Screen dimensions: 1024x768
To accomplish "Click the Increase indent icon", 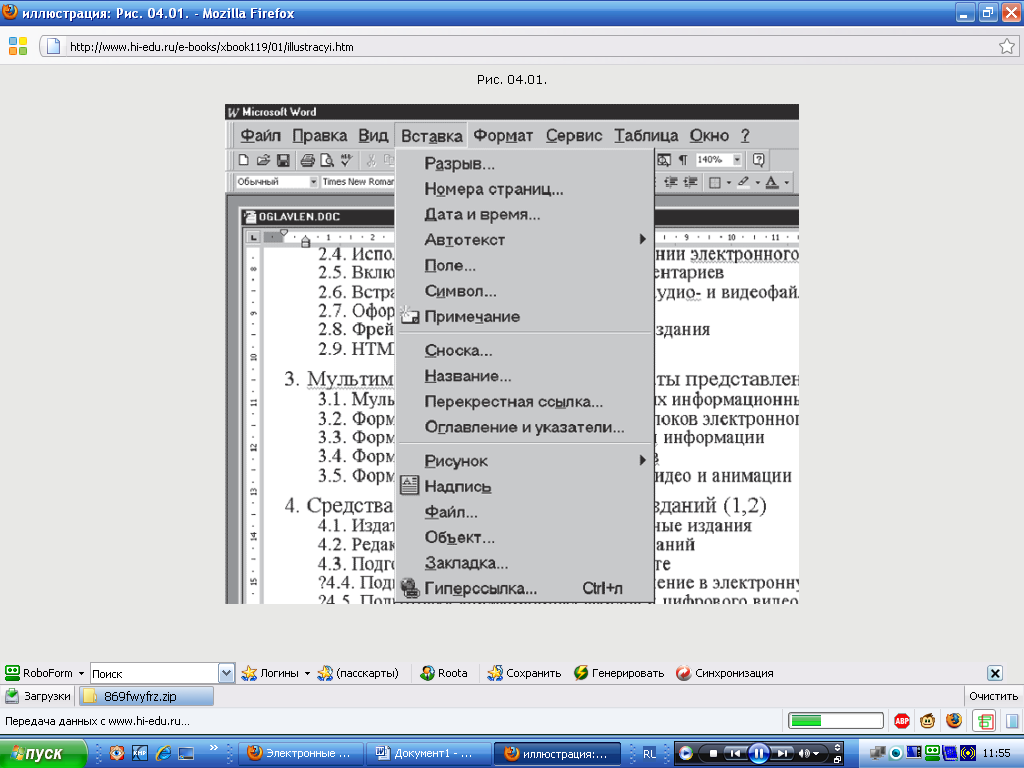I will (690, 183).
